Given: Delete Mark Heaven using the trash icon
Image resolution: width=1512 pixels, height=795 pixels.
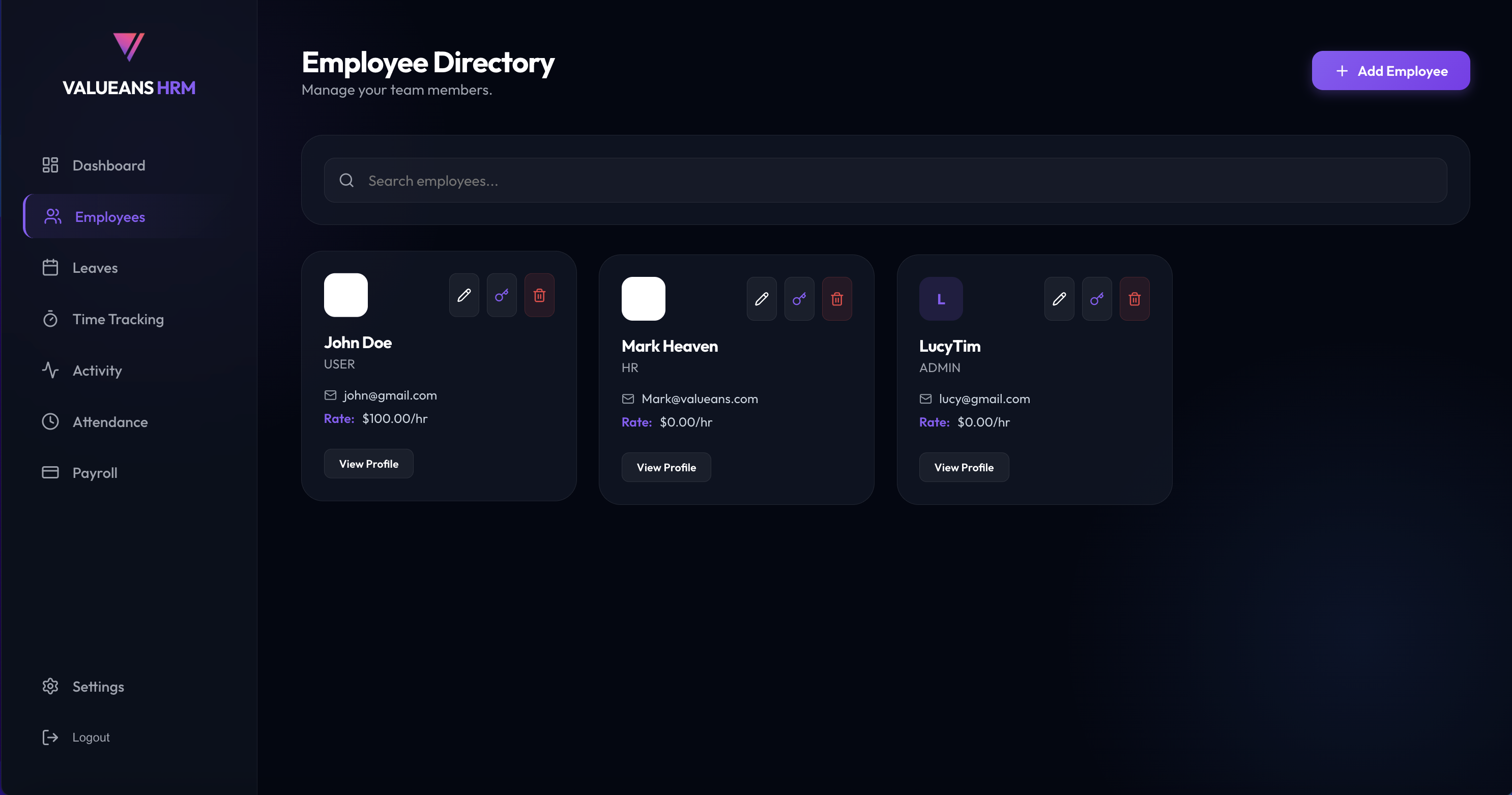Looking at the screenshot, I should click(836, 299).
